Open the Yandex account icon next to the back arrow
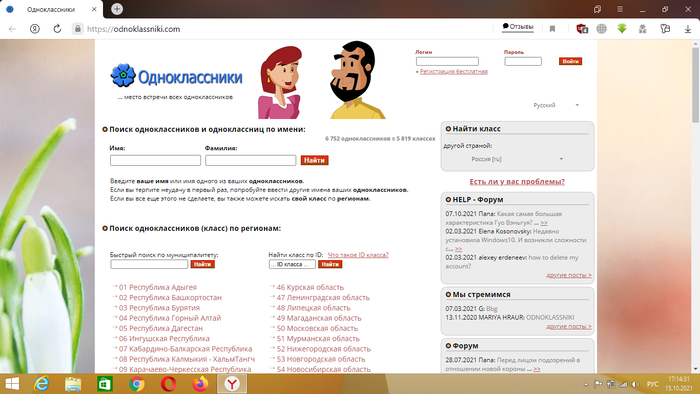The width and height of the screenshot is (700, 394). click(x=35, y=29)
